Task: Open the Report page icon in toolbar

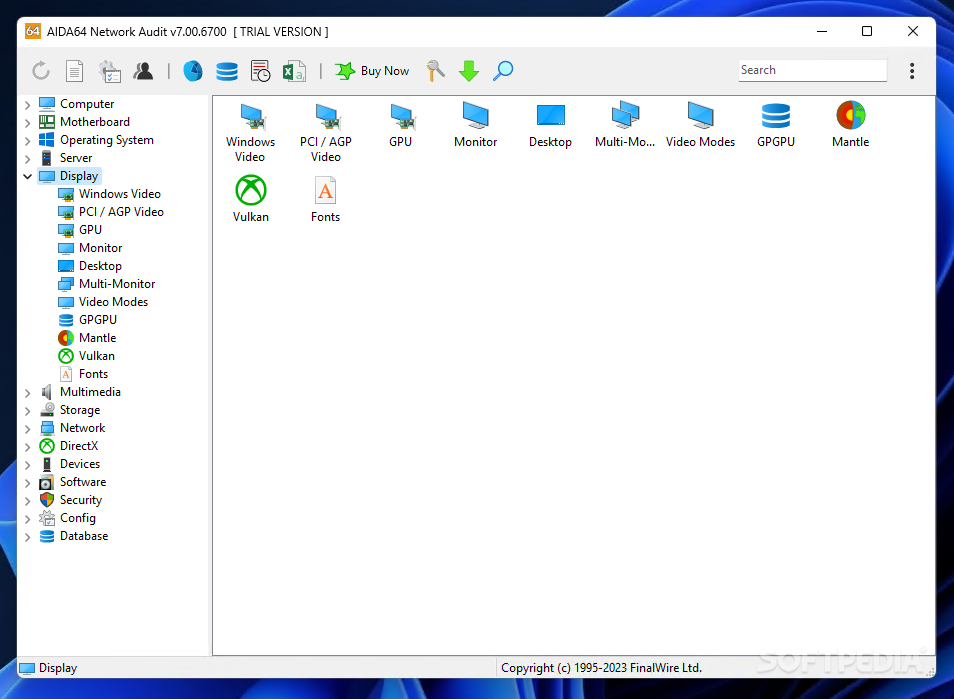Action: click(74, 71)
